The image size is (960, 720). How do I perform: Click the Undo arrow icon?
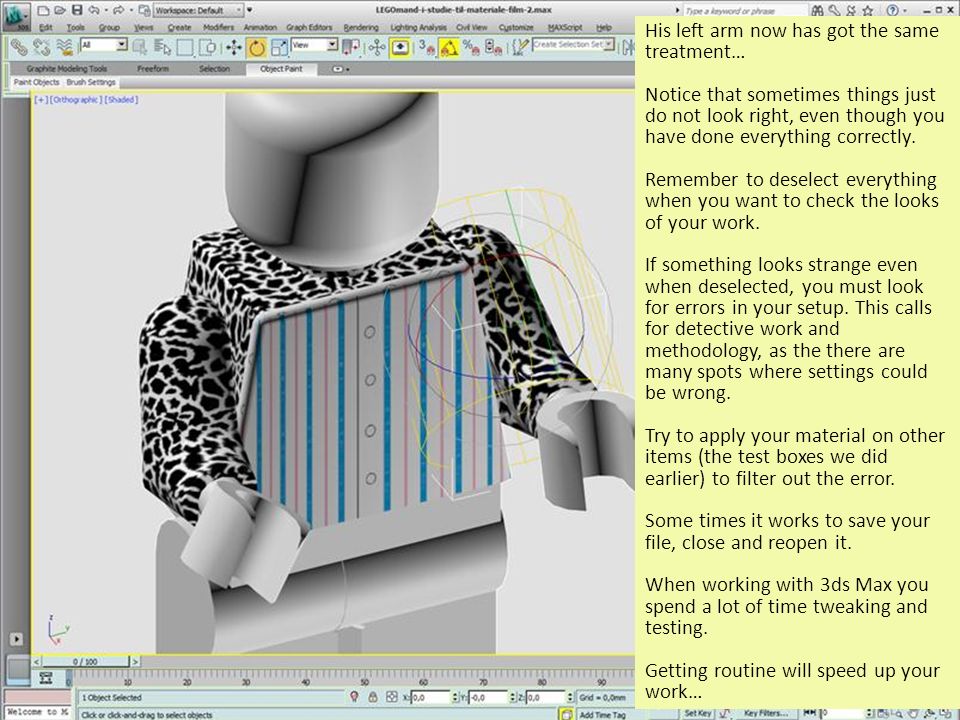coord(94,10)
